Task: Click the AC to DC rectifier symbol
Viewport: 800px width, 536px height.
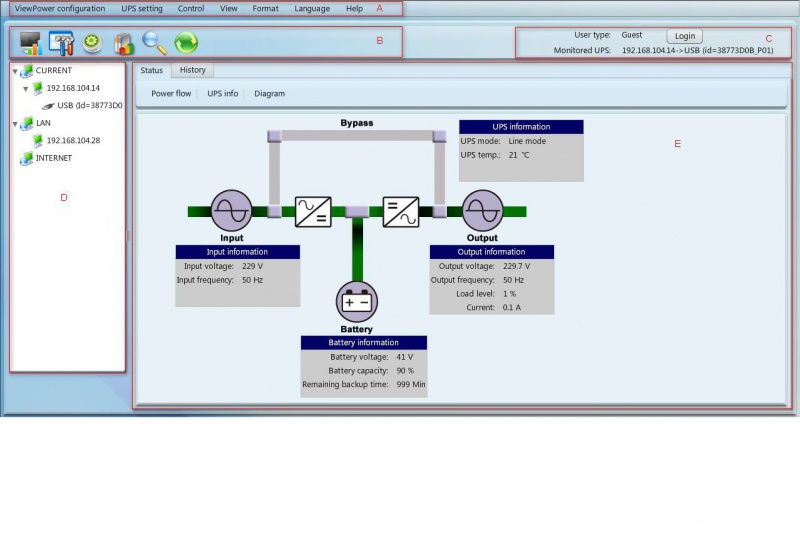Action: (x=313, y=211)
